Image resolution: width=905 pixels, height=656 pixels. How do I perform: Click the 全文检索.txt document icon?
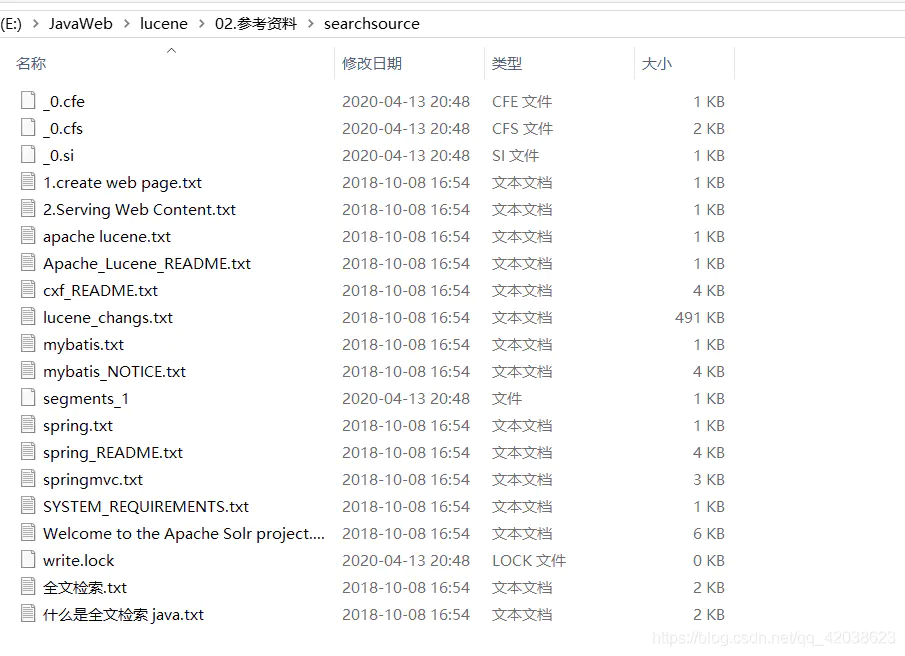tap(28, 586)
